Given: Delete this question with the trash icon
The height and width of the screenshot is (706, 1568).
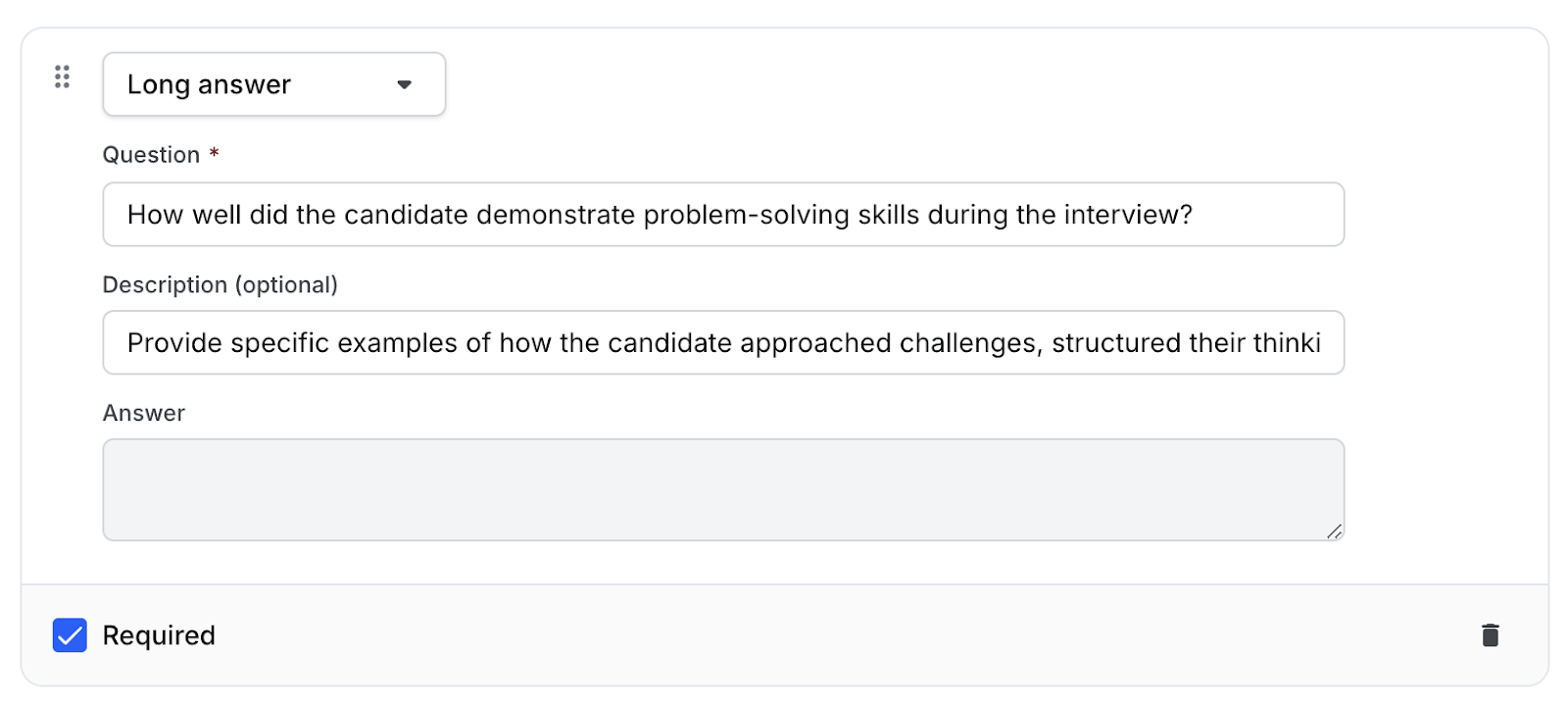Looking at the screenshot, I should [1490, 635].
